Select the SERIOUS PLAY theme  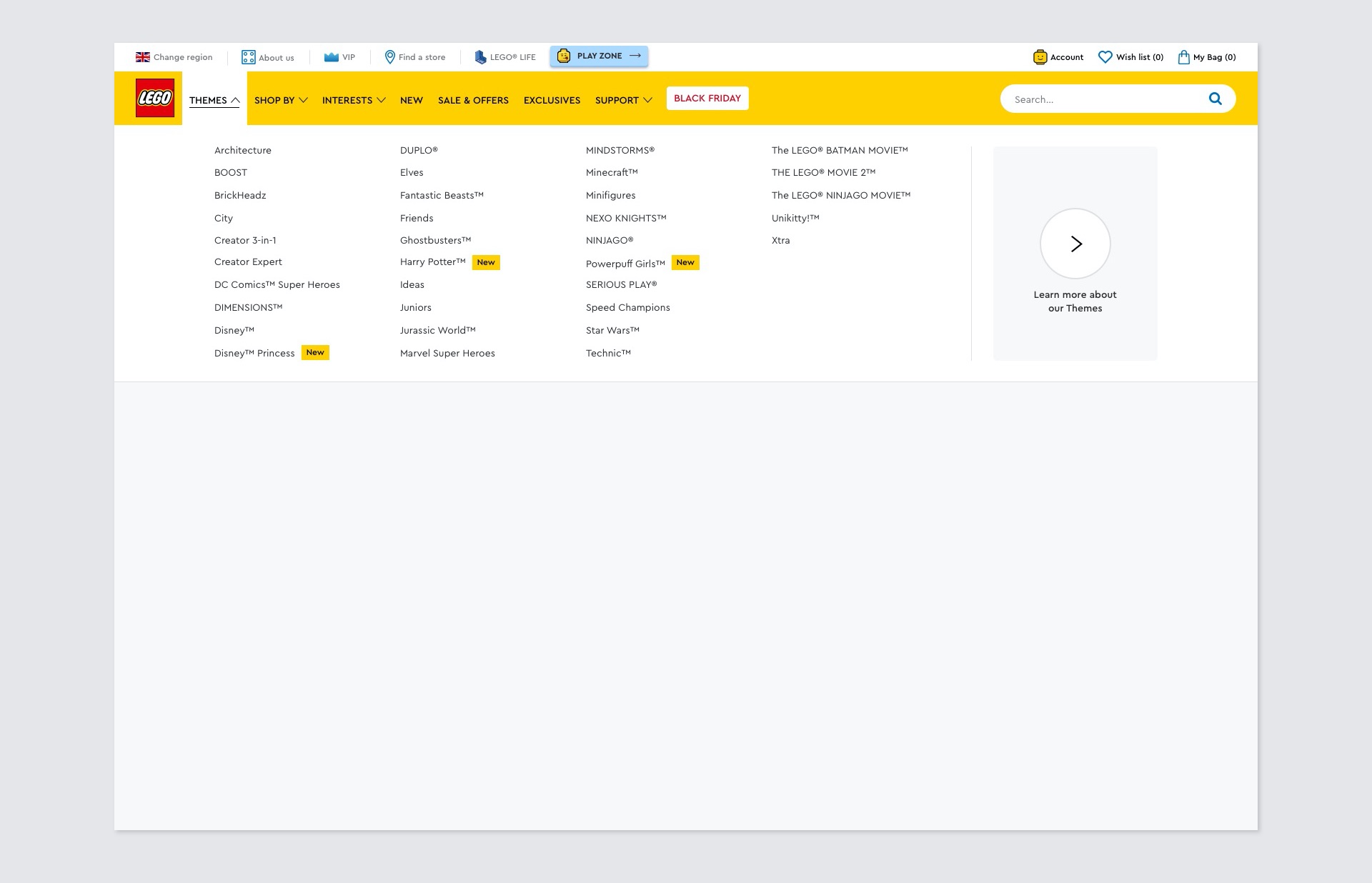[x=621, y=284]
